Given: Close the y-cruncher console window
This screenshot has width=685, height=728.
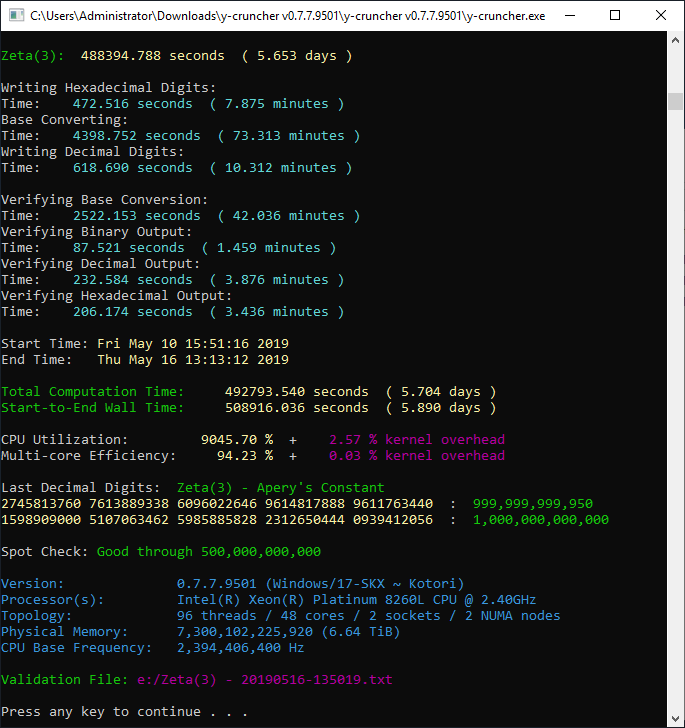Looking at the screenshot, I should pyautogui.click(x=661, y=16).
